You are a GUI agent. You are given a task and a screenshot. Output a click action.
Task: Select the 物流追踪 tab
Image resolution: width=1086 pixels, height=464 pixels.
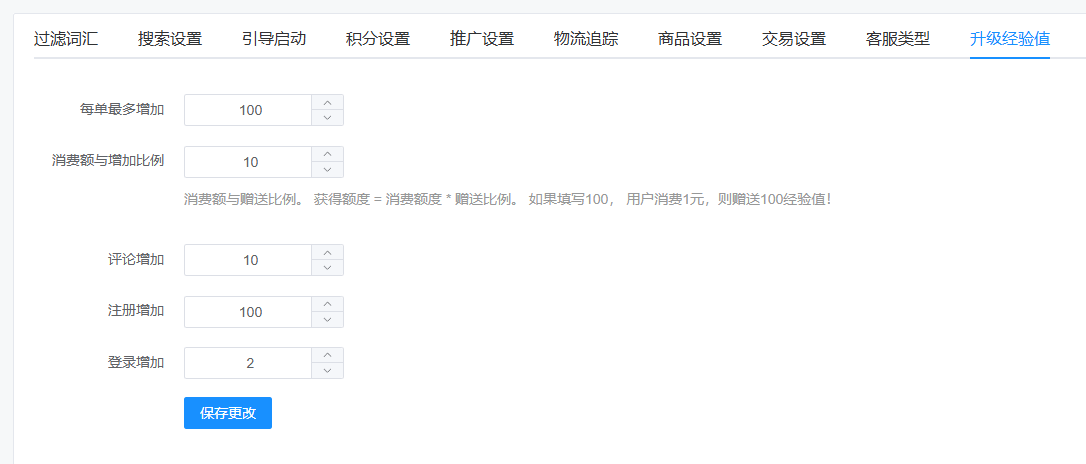pyautogui.click(x=586, y=39)
